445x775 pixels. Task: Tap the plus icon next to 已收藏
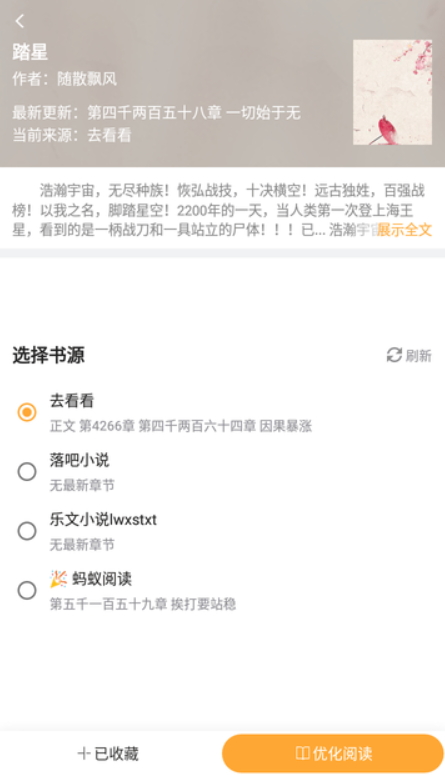[84, 753]
